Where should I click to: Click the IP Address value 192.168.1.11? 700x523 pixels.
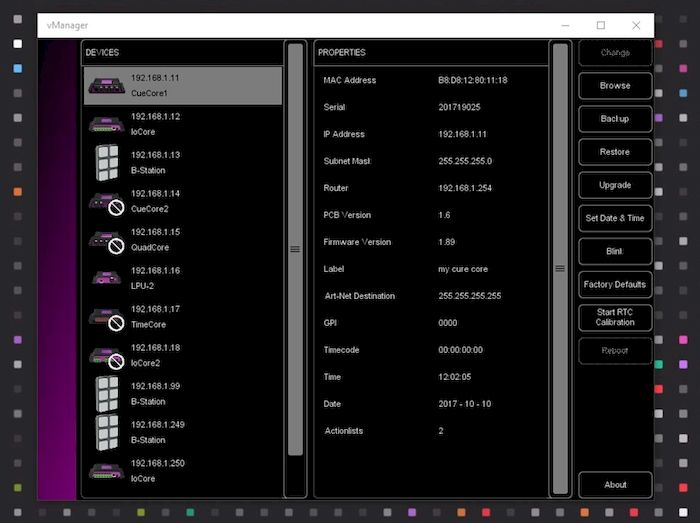[462, 134]
